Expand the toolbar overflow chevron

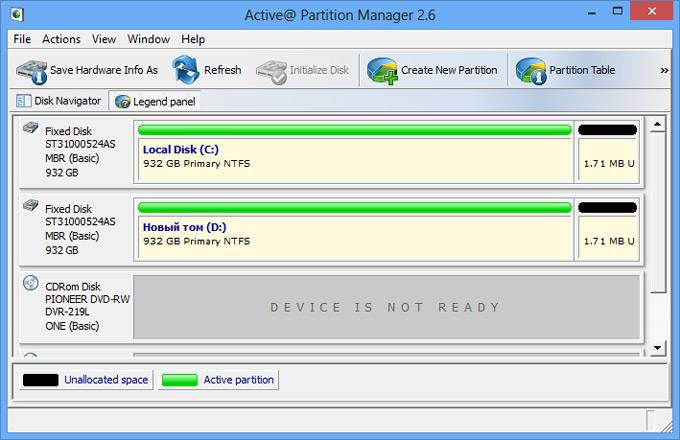(664, 70)
